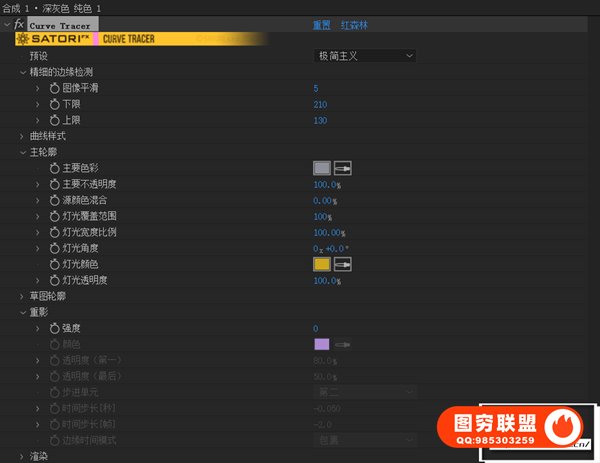
Task: Click the eyedropper next to 主要色彩 swatch
Action: click(x=343, y=168)
